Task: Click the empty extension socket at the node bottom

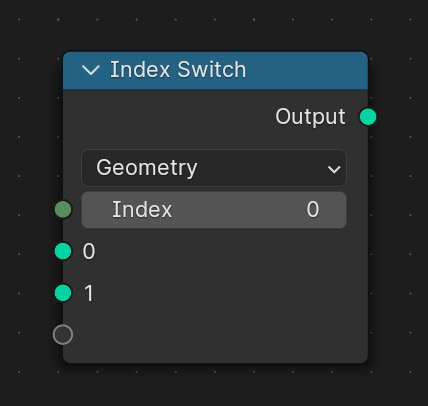Action: click(x=63, y=335)
